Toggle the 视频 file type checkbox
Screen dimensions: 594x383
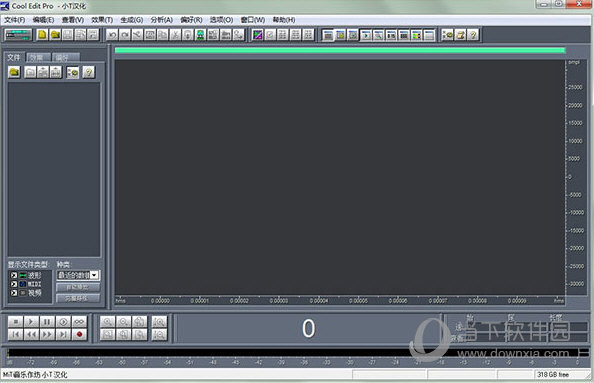(x=14, y=293)
